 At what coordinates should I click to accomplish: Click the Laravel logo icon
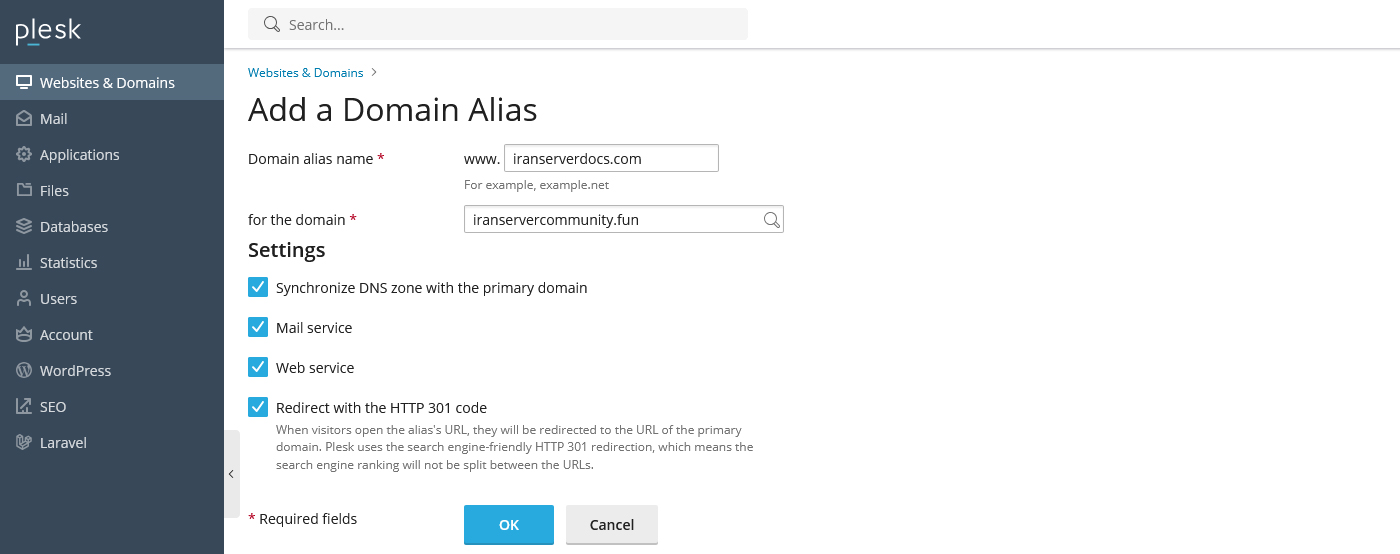pos(24,443)
